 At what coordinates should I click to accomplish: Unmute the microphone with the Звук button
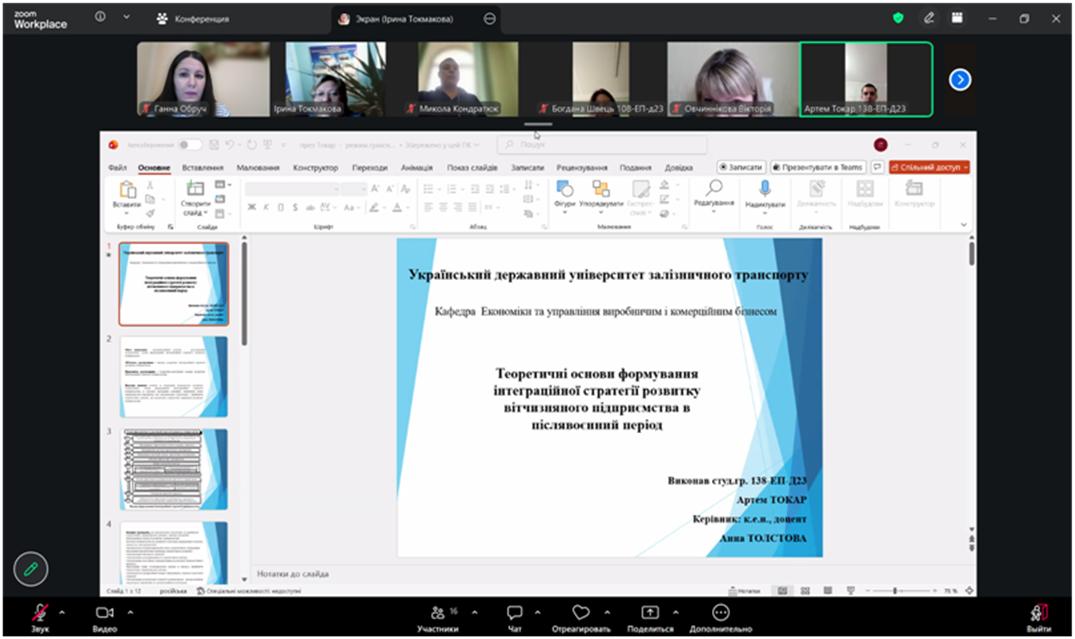(40, 612)
